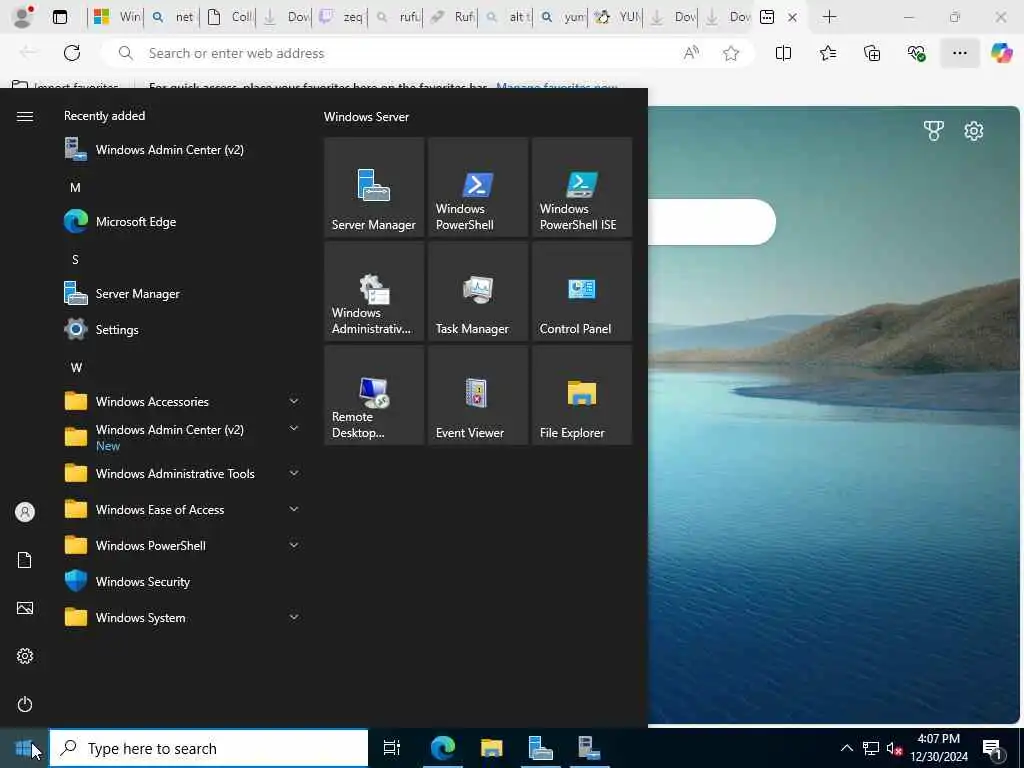1024x768 pixels.
Task: Switch to the 'YUN' tab
Action: [617, 17]
